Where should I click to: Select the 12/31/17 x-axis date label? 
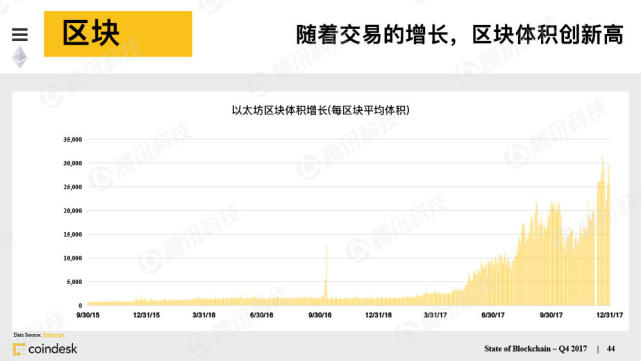click(610, 315)
